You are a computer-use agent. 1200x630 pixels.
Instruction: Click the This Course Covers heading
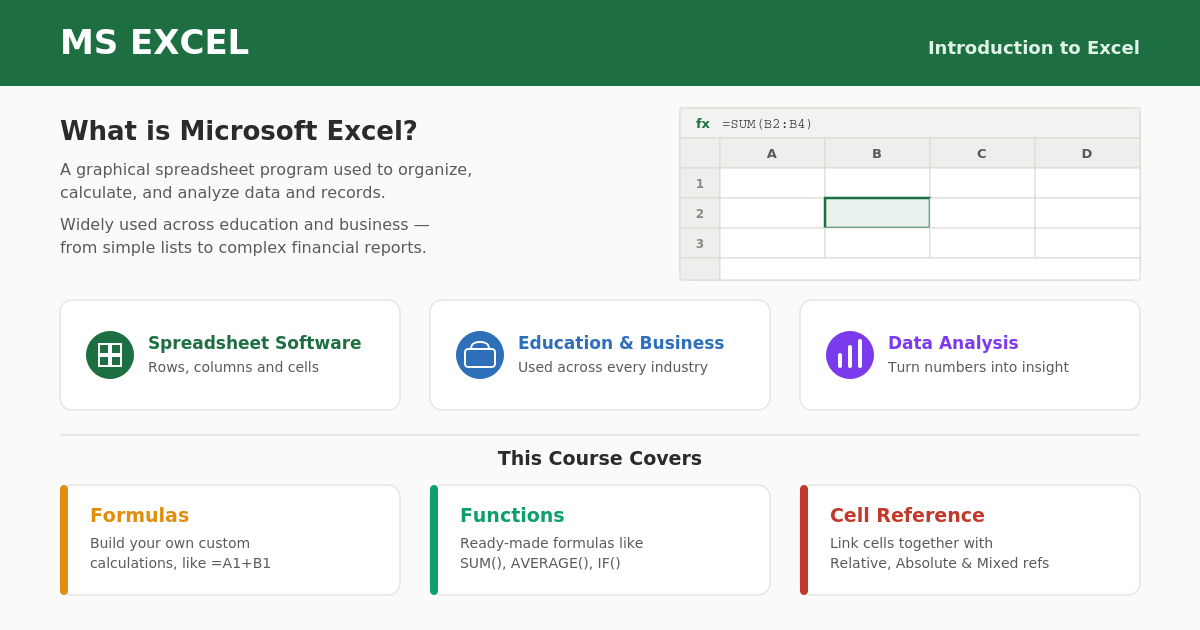600,458
